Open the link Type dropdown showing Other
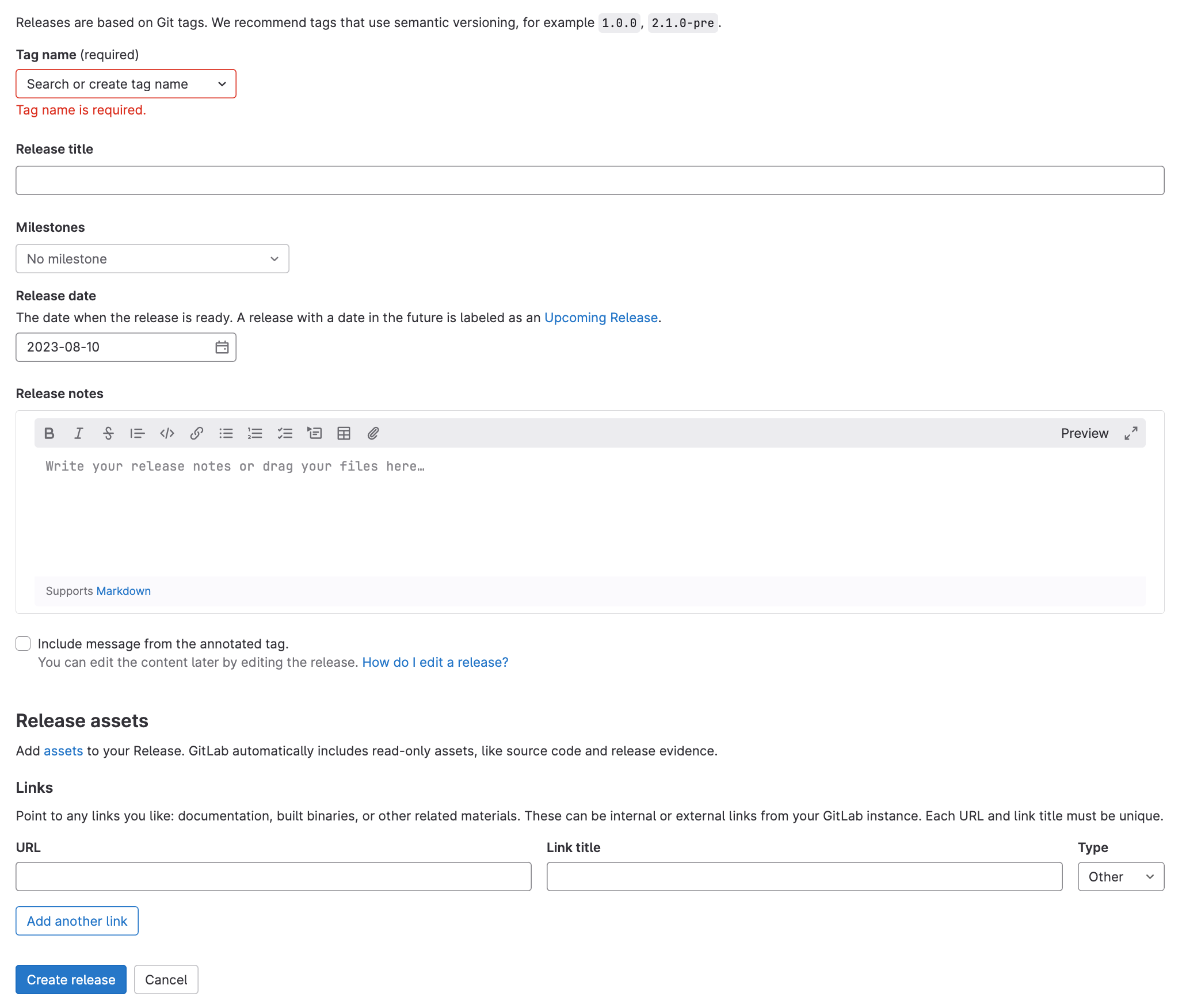This screenshot has height=1008, width=1182. tap(1120, 877)
